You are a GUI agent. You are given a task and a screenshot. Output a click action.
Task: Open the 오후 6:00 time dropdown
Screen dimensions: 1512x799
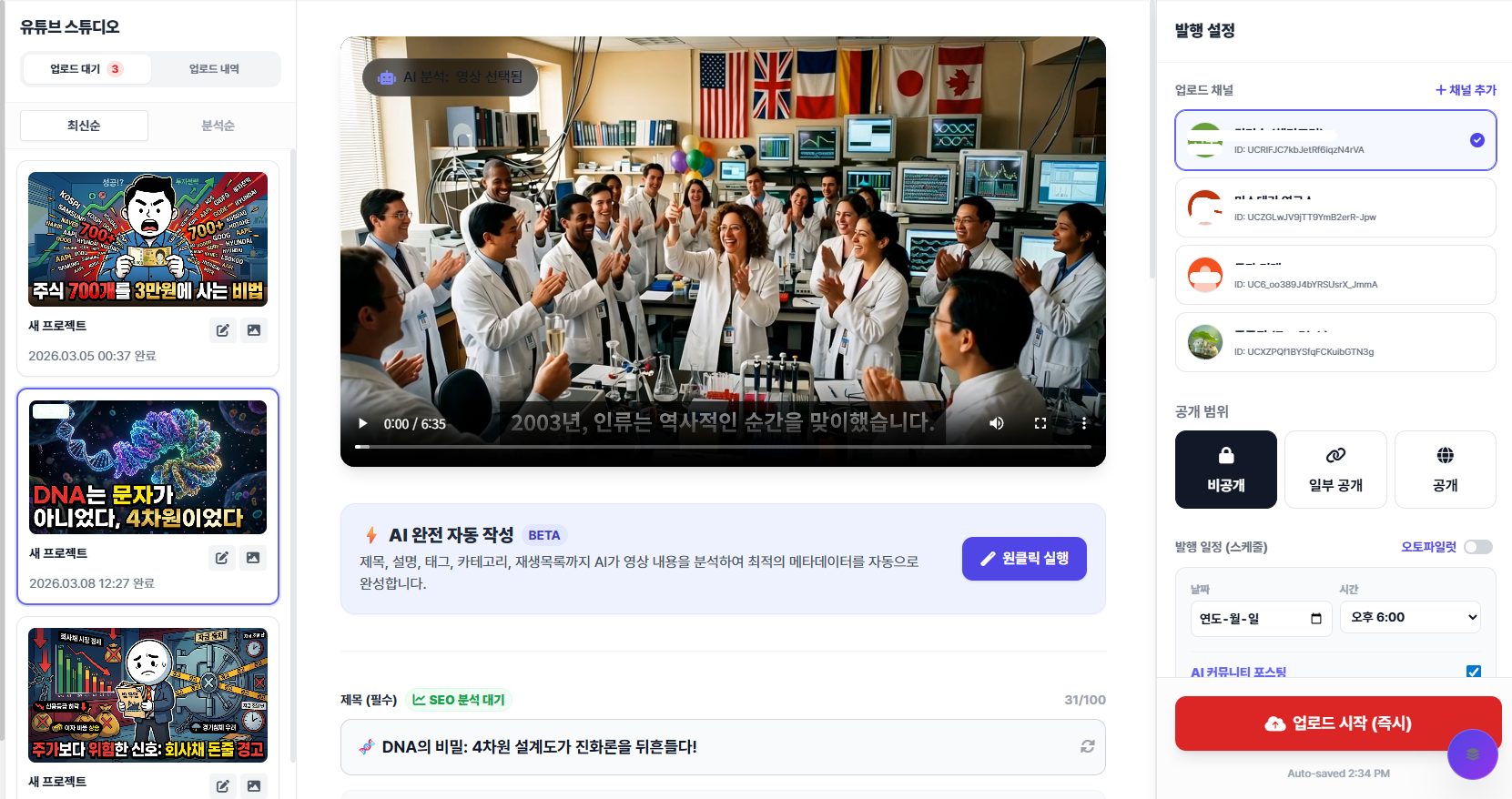(1410, 618)
